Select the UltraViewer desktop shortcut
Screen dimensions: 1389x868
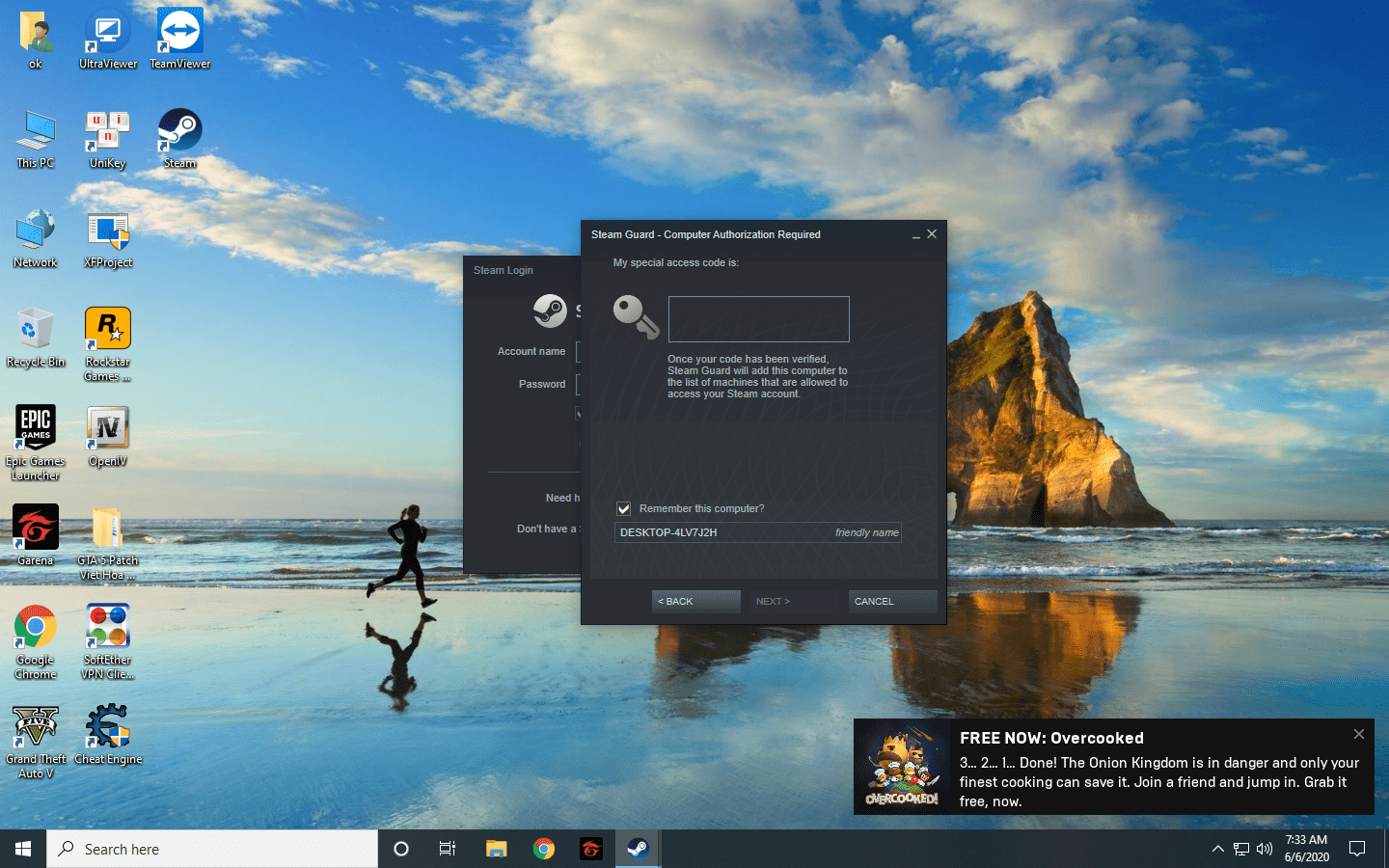(108, 41)
